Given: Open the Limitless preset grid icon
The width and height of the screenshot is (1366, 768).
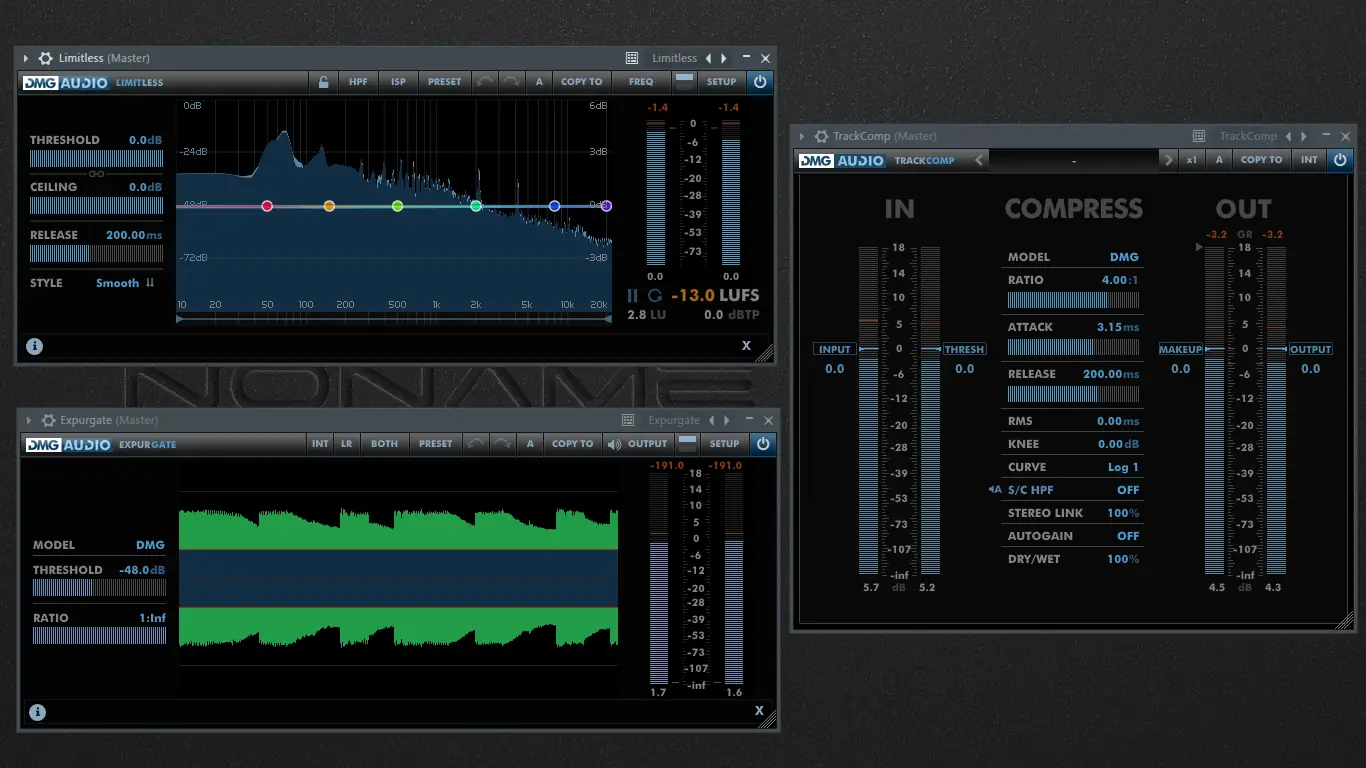Looking at the screenshot, I should pyautogui.click(x=632, y=58).
